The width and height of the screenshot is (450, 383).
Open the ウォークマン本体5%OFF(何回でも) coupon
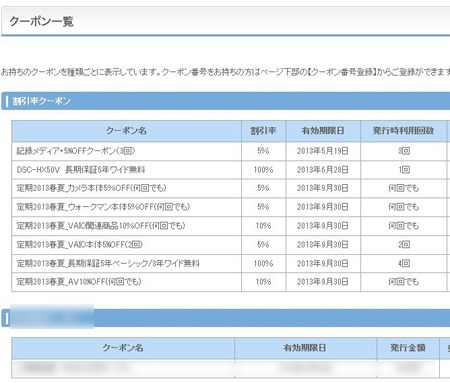103,207
